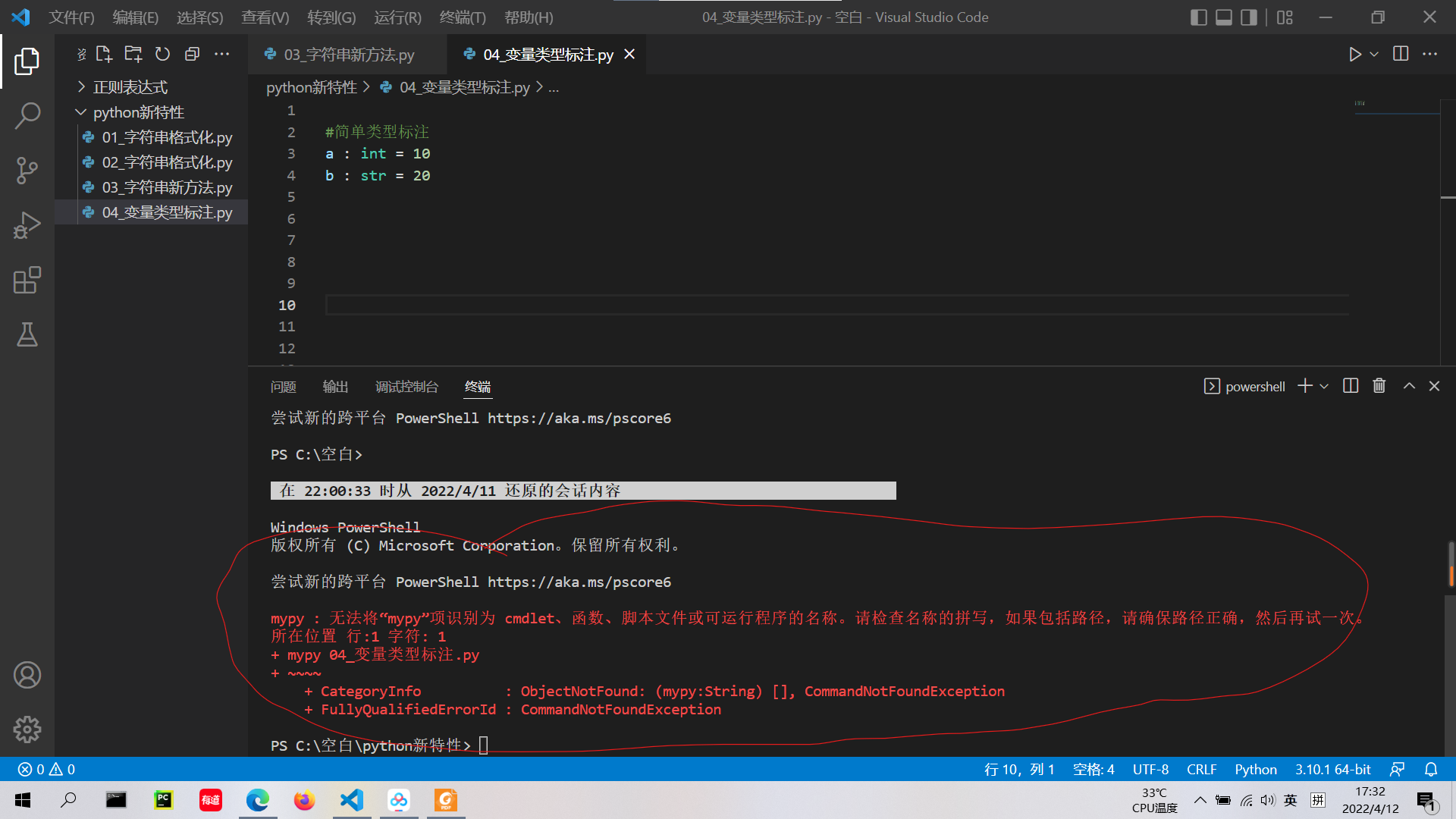The image size is (1456, 819).
Task: Open 终端(T) menu
Action: (463, 17)
